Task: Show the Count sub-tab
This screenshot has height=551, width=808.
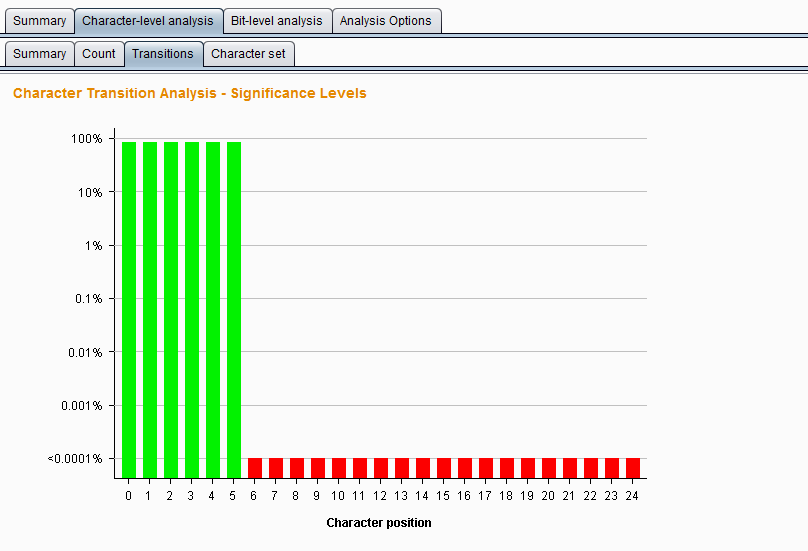Action: pos(99,54)
